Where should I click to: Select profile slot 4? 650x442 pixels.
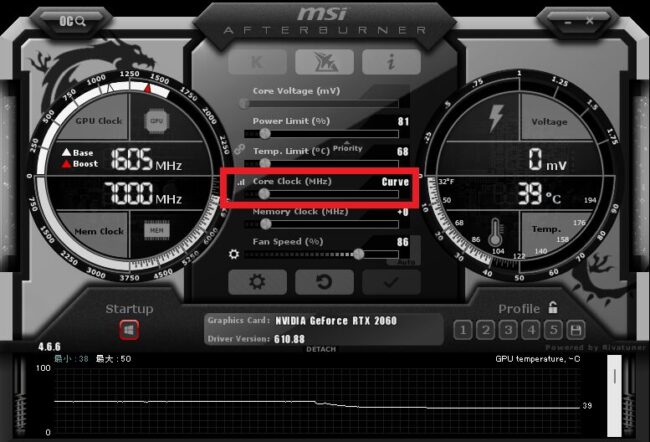tap(531, 330)
